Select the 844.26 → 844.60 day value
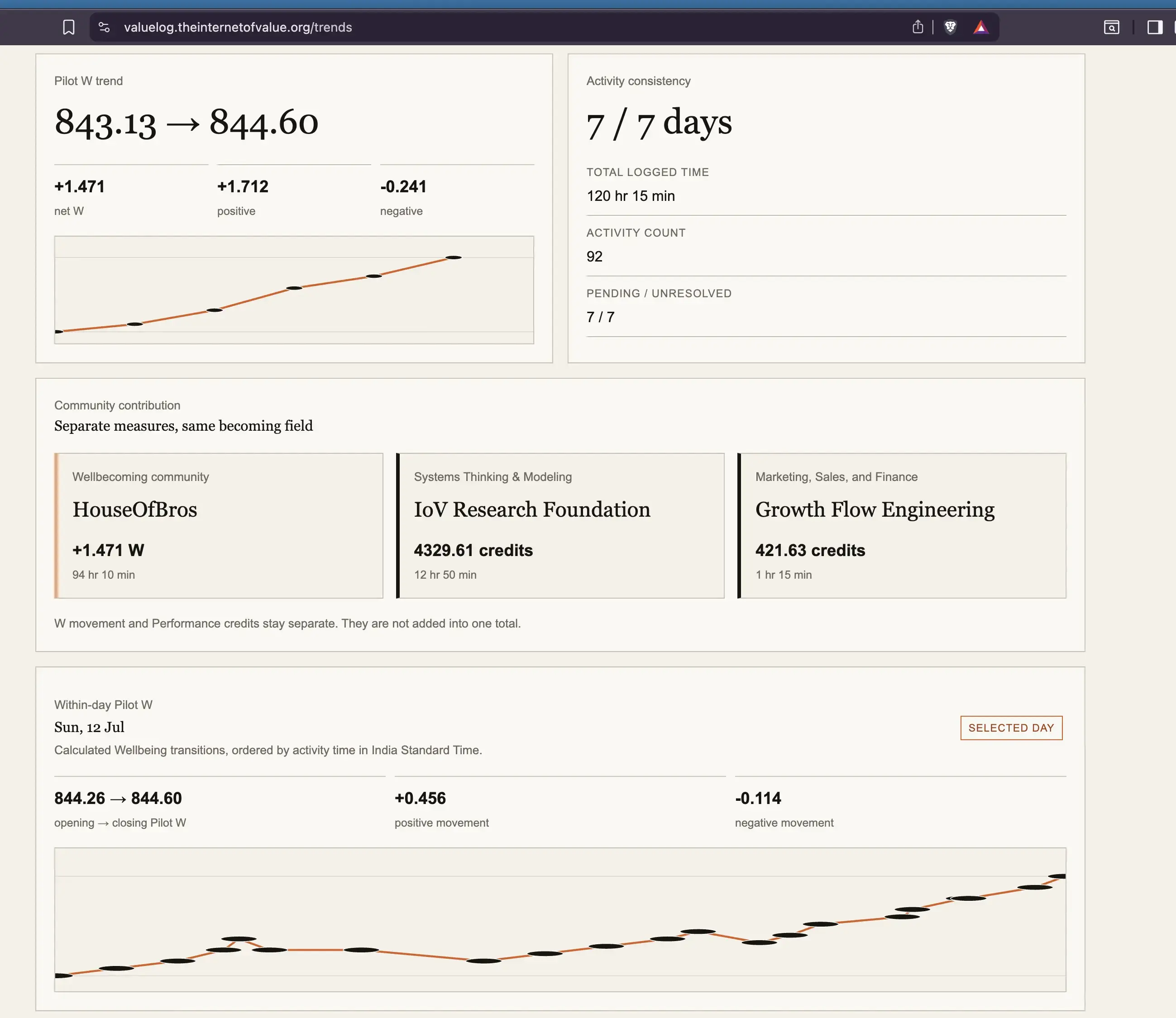Image resolution: width=1176 pixels, height=1018 pixels. click(118, 799)
